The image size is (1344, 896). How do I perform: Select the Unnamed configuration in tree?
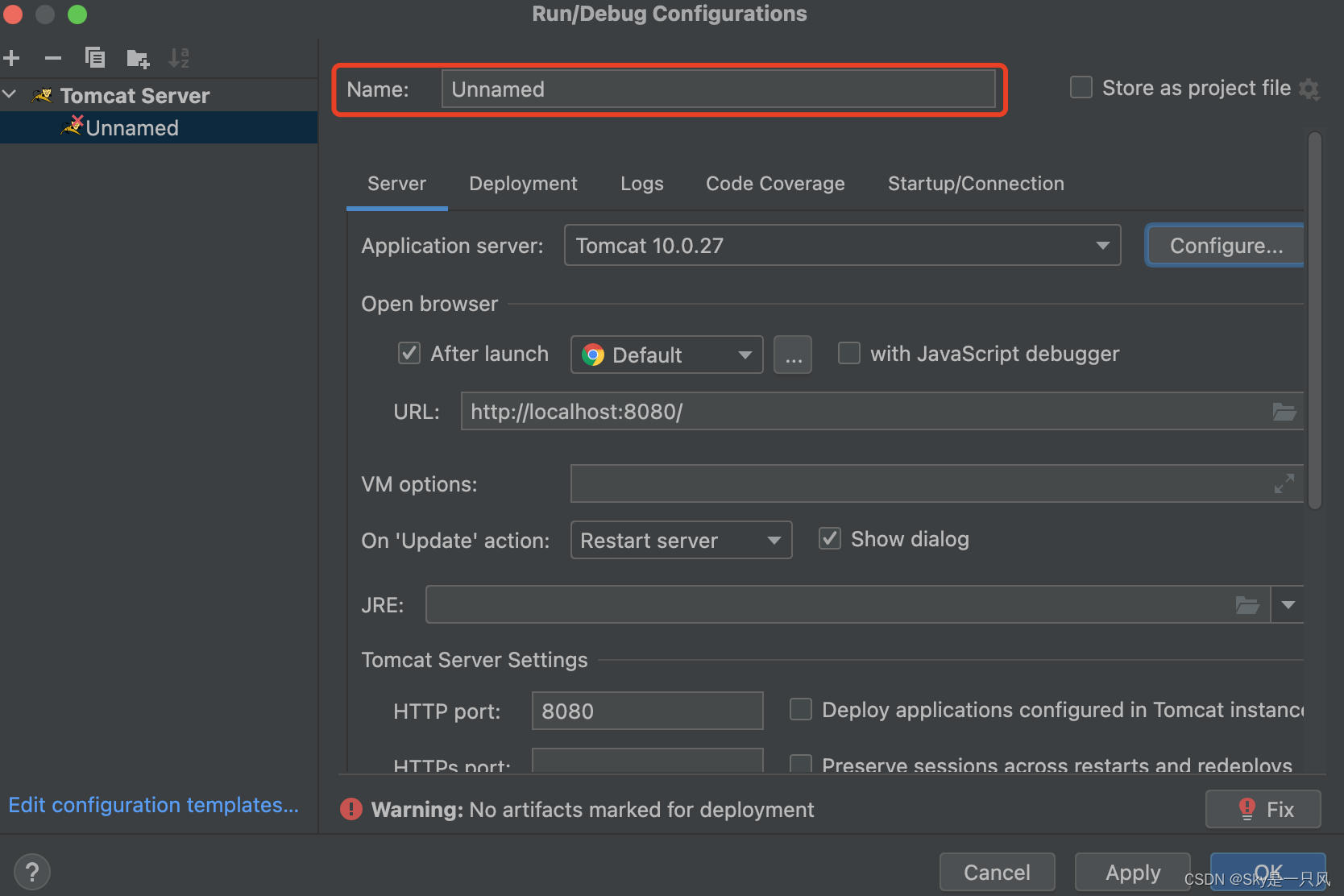coord(159,128)
